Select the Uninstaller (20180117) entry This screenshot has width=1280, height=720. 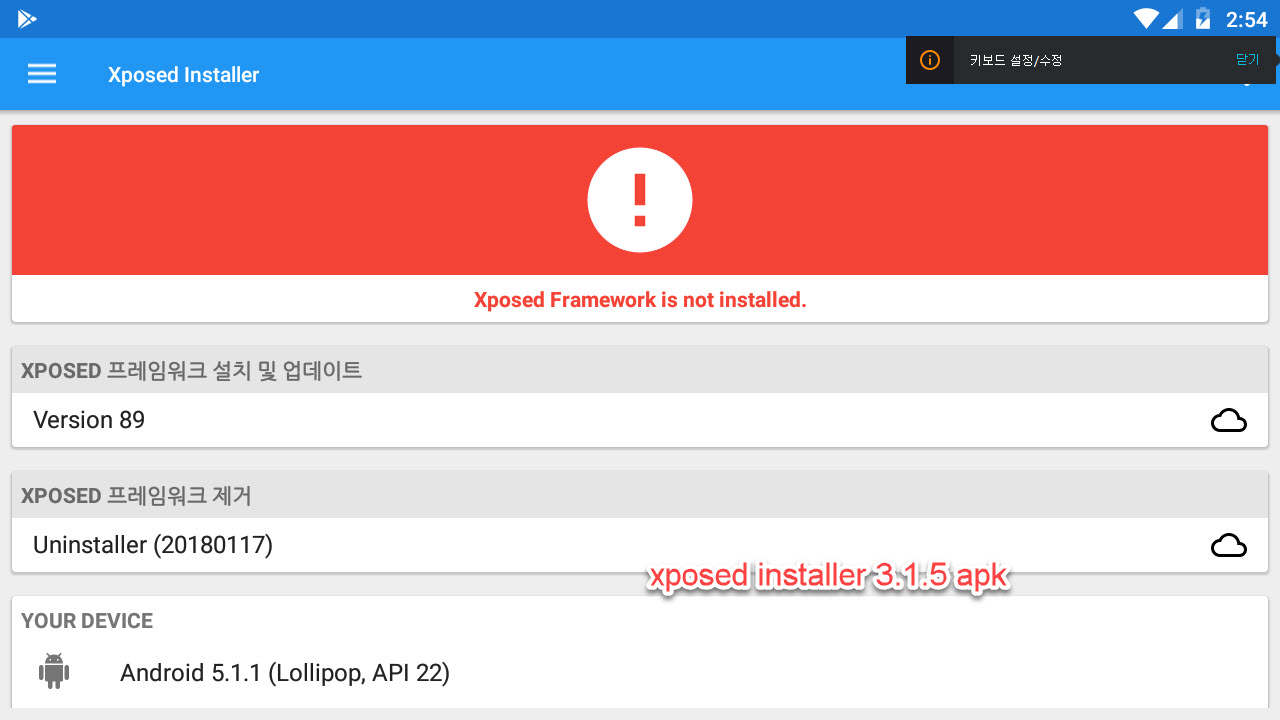pyautogui.click(x=640, y=545)
